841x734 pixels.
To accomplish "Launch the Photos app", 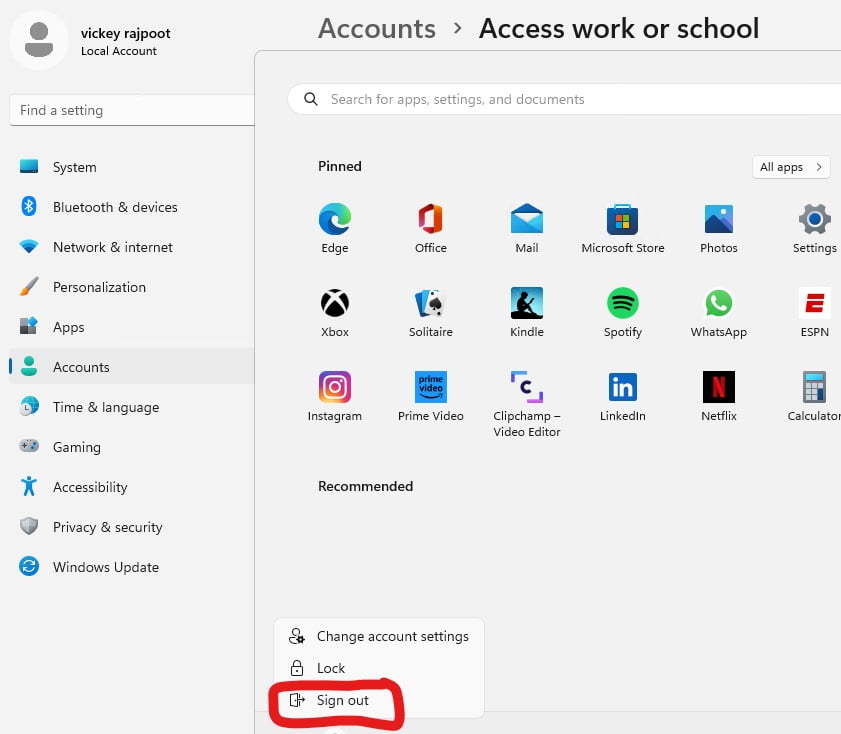I will [x=719, y=219].
